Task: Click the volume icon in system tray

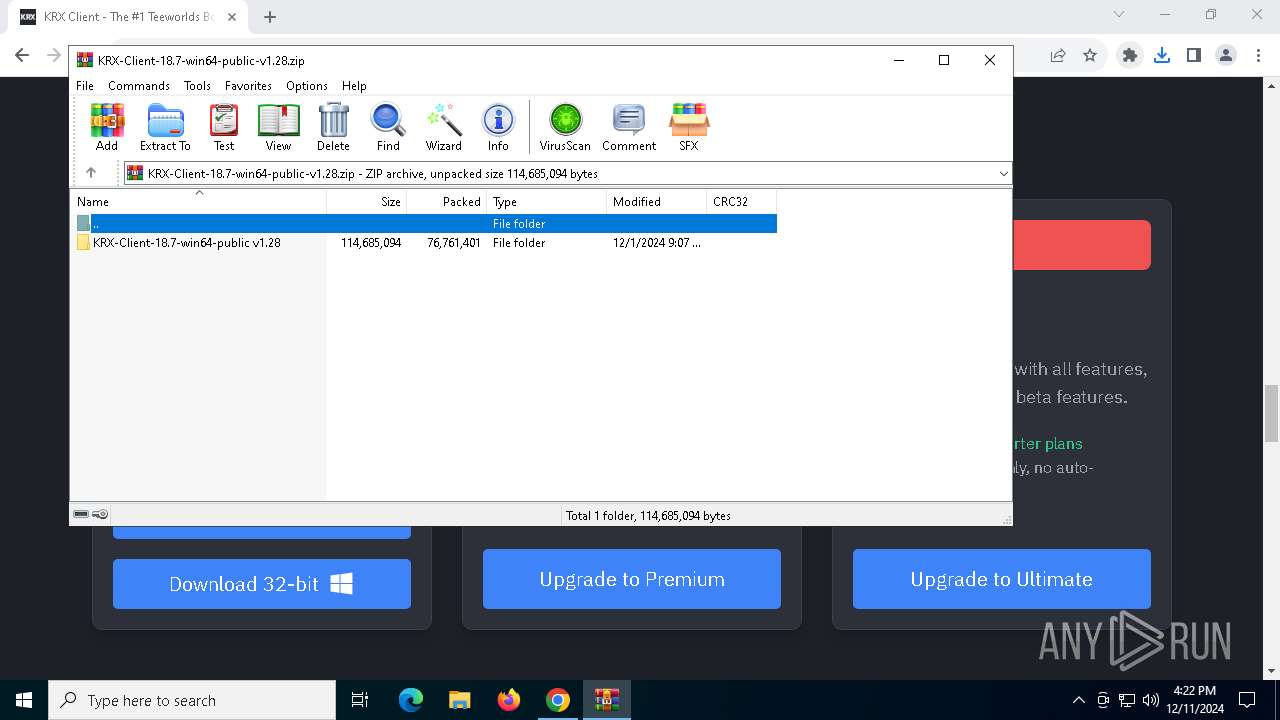Action: point(1151,700)
